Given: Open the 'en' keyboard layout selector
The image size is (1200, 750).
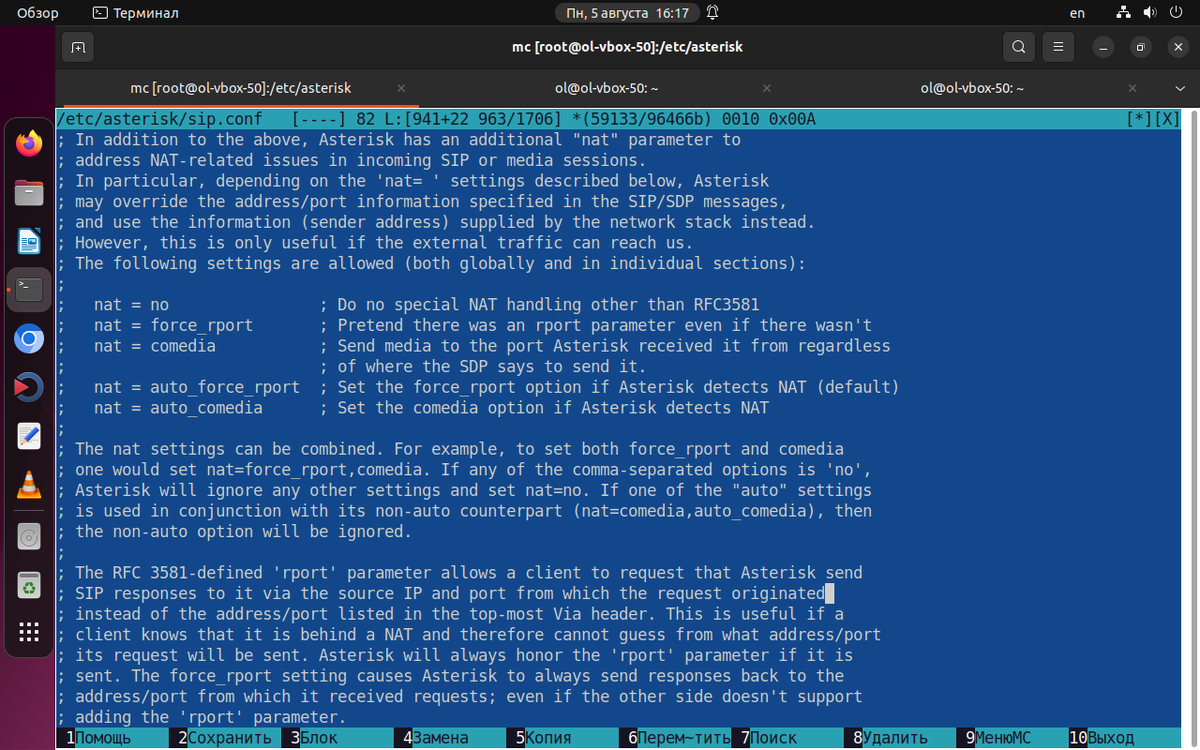Looking at the screenshot, I should [x=1077, y=13].
